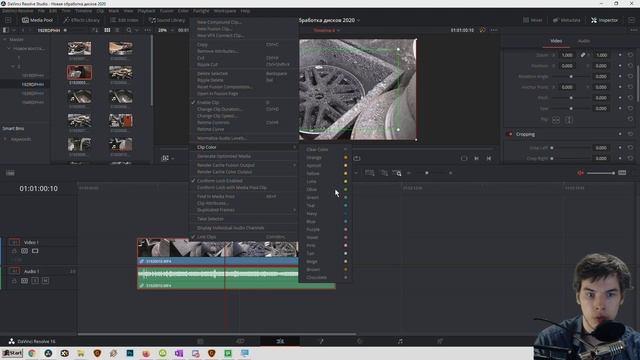Expand Render Cache Fusion Output submenu

tap(244, 165)
